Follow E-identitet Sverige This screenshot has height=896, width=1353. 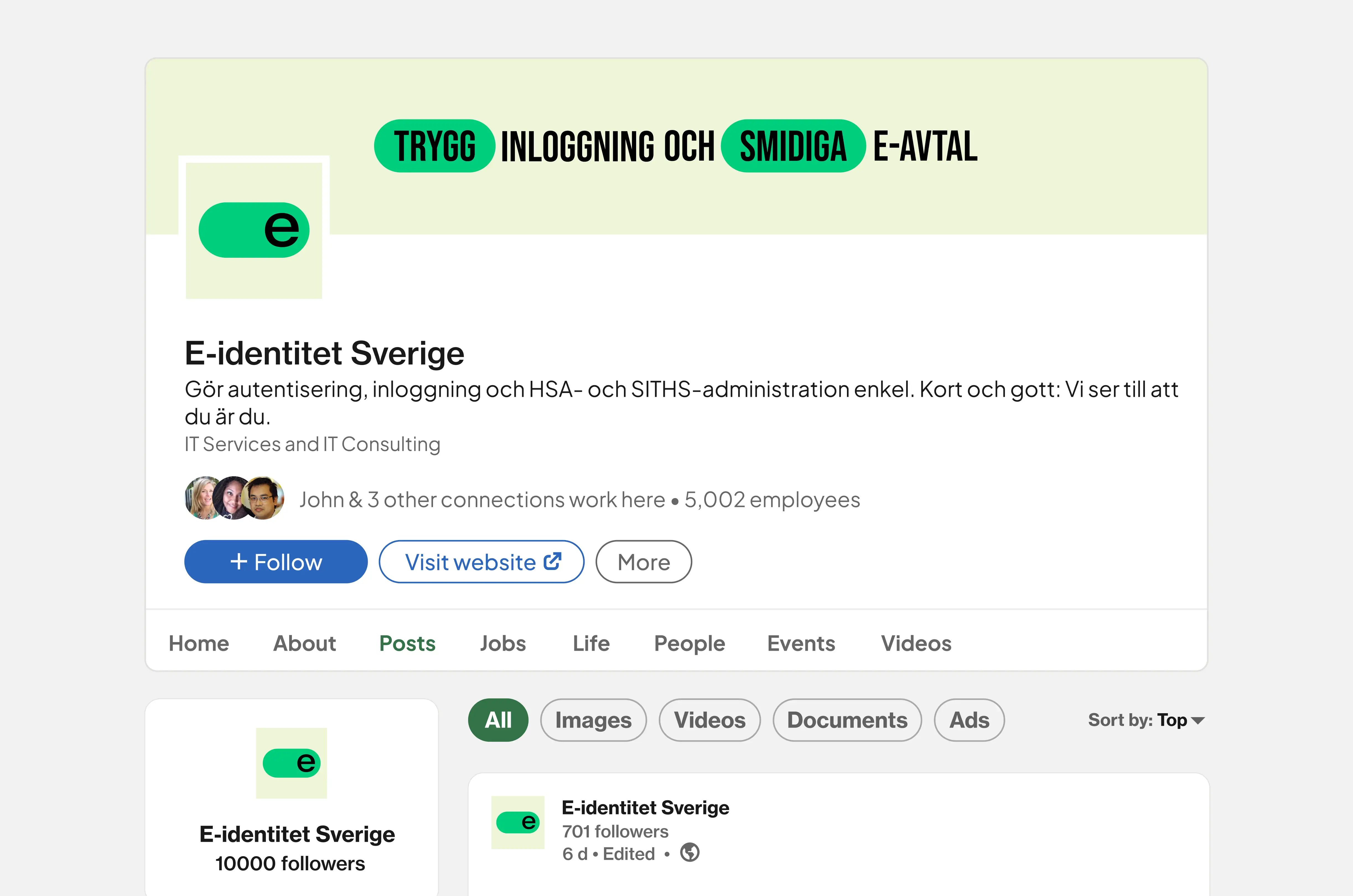point(276,562)
